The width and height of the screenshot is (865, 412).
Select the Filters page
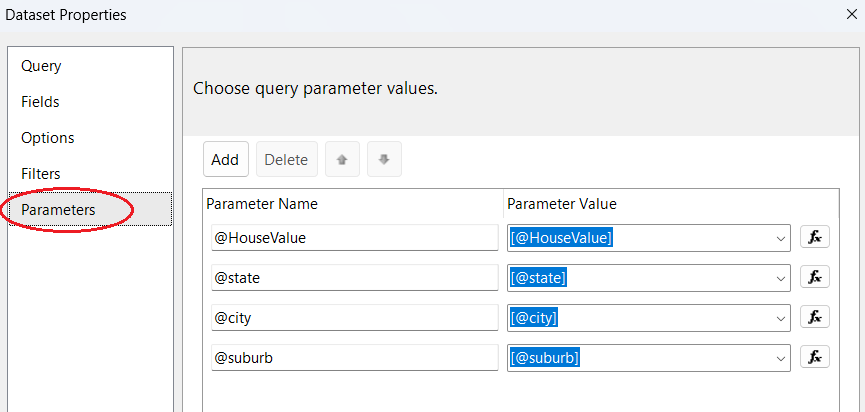(40, 174)
